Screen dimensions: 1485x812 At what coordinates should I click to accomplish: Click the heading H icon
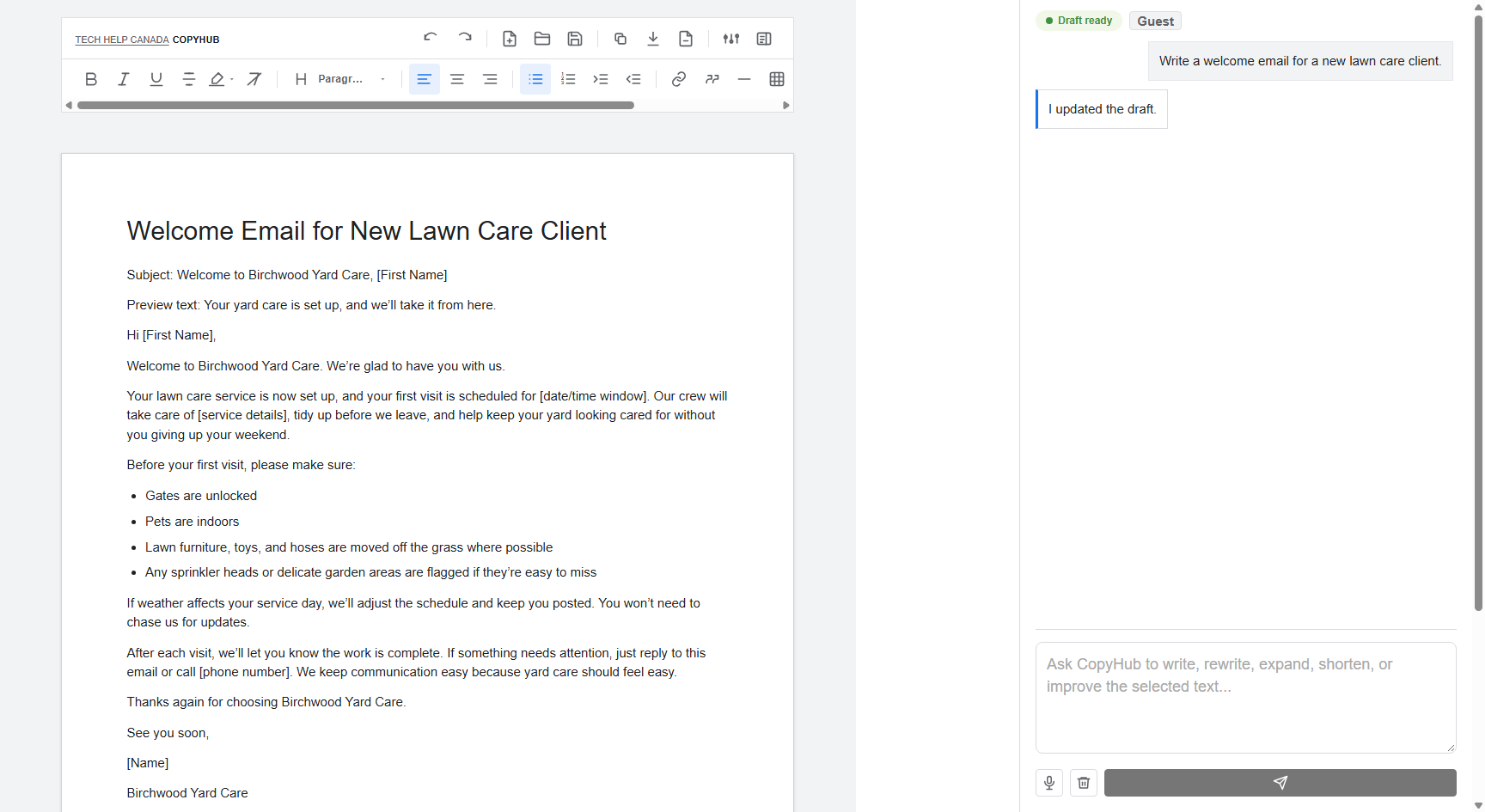click(x=300, y=79)
